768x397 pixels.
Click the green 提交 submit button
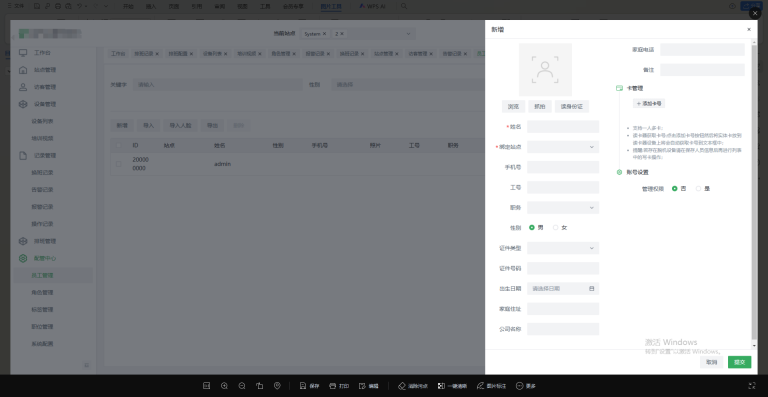click(739, 362)
